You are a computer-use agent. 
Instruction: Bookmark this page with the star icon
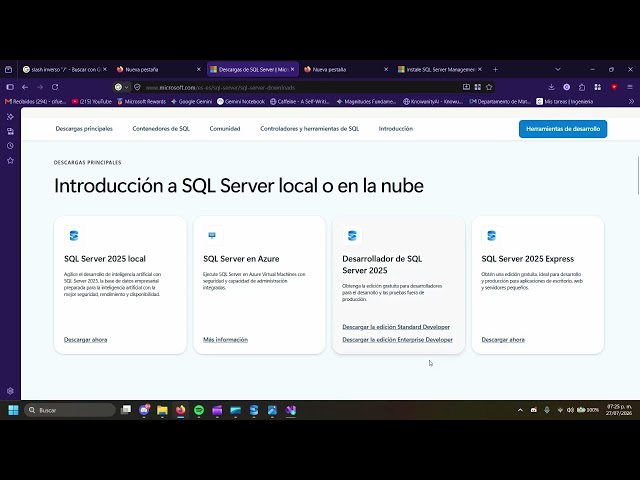tap(489, 87)
